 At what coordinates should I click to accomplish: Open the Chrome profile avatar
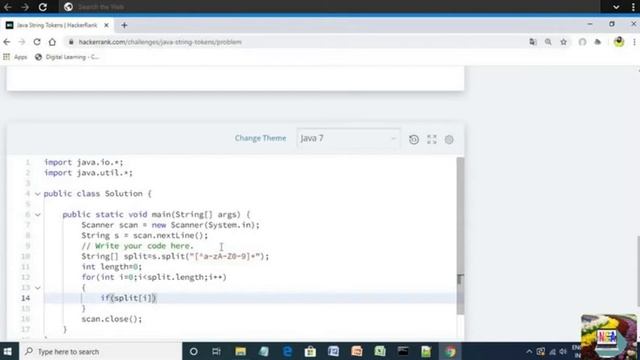coord(619,42)
